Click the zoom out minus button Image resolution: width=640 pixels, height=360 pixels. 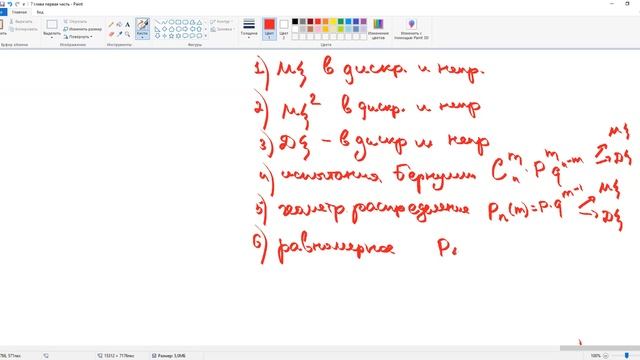pos(606,356)
